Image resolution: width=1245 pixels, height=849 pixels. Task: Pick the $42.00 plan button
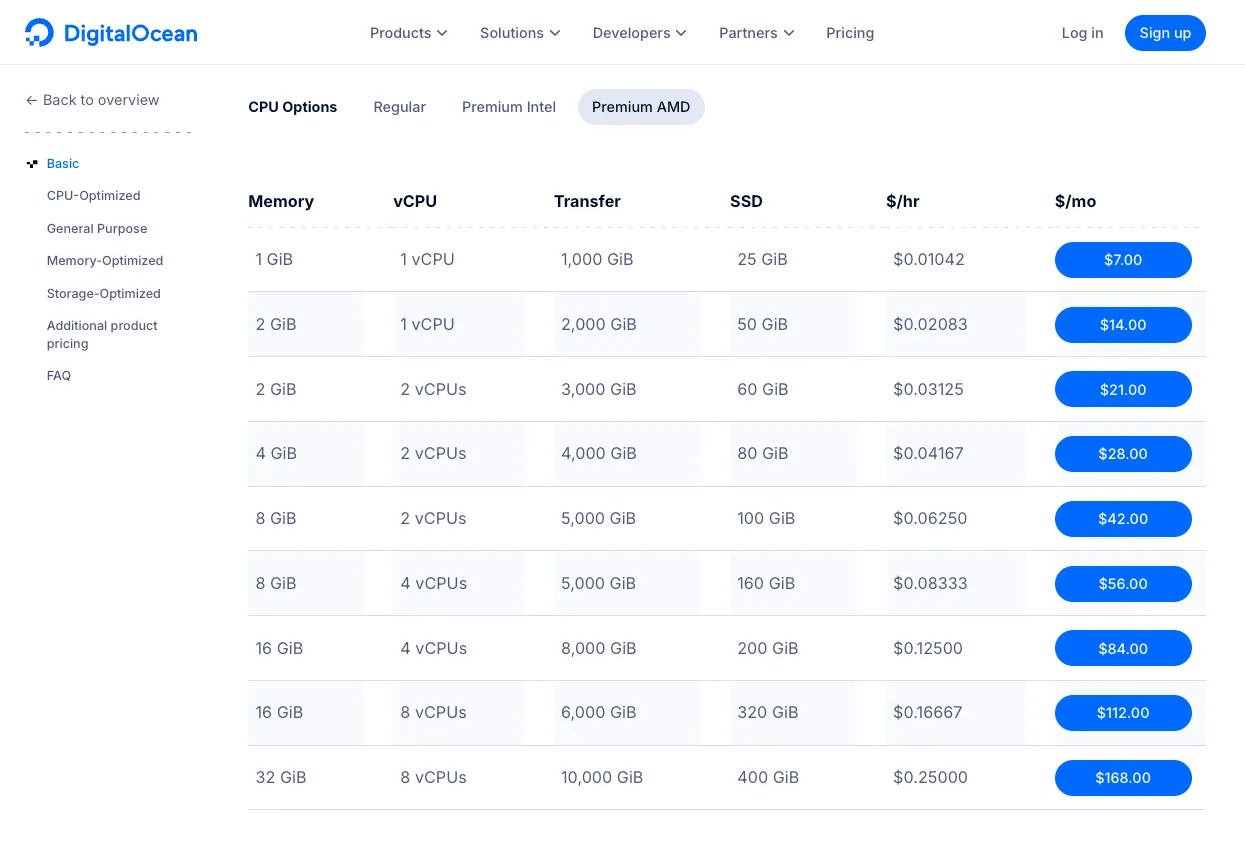1123,519
